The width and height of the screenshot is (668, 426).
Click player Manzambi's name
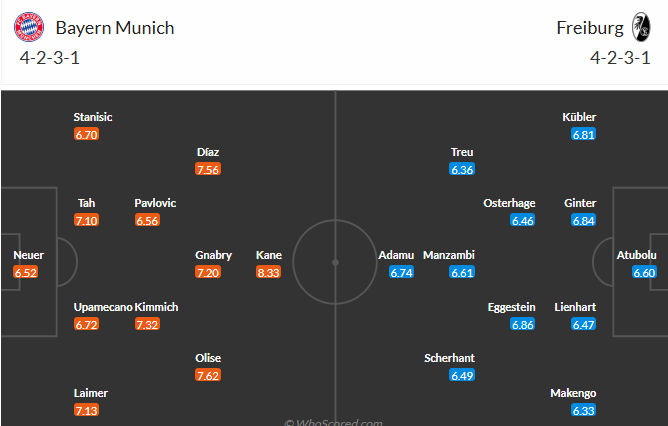coord(448,255)
